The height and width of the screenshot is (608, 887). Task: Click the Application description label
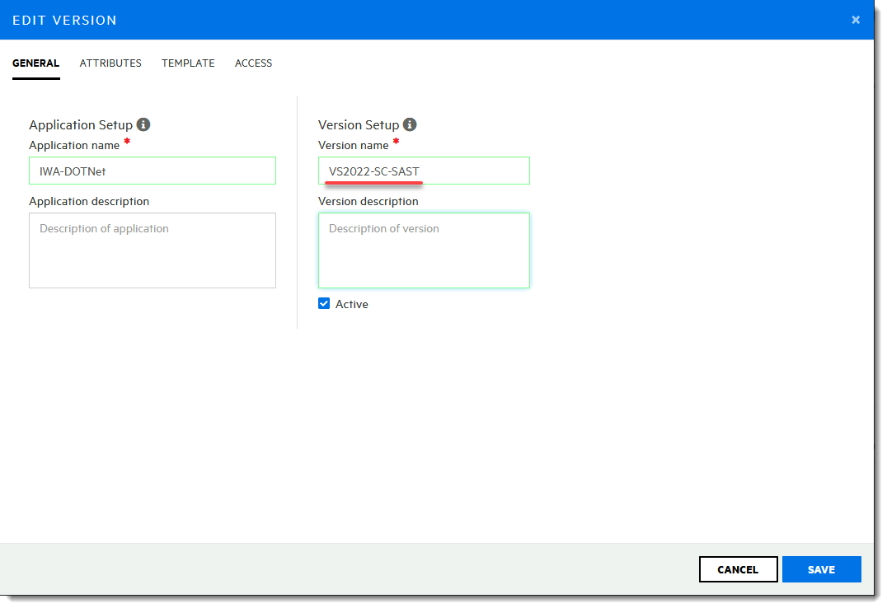pos(89,201)
